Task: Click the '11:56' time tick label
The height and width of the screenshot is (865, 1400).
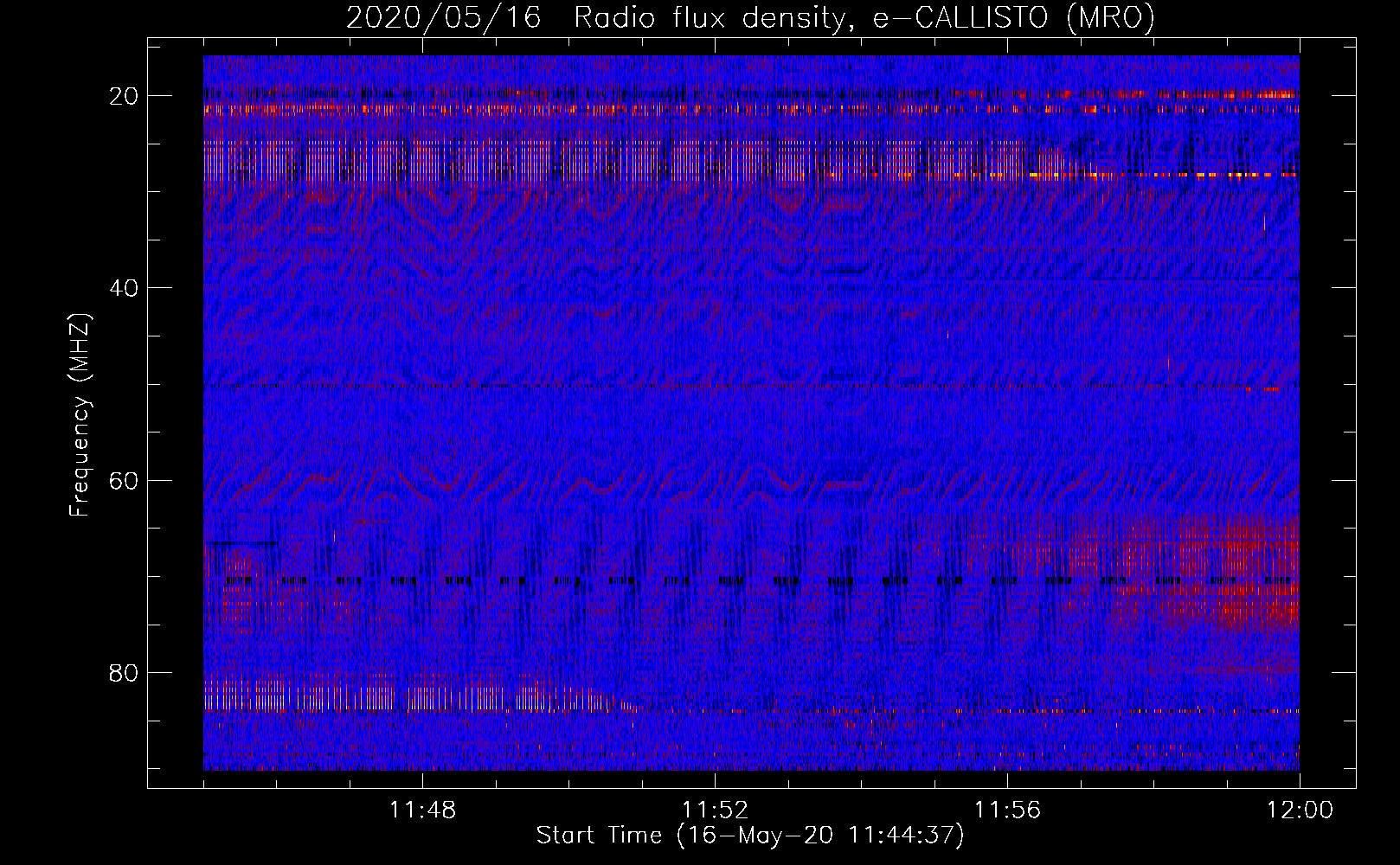Action: [1007, 811]
